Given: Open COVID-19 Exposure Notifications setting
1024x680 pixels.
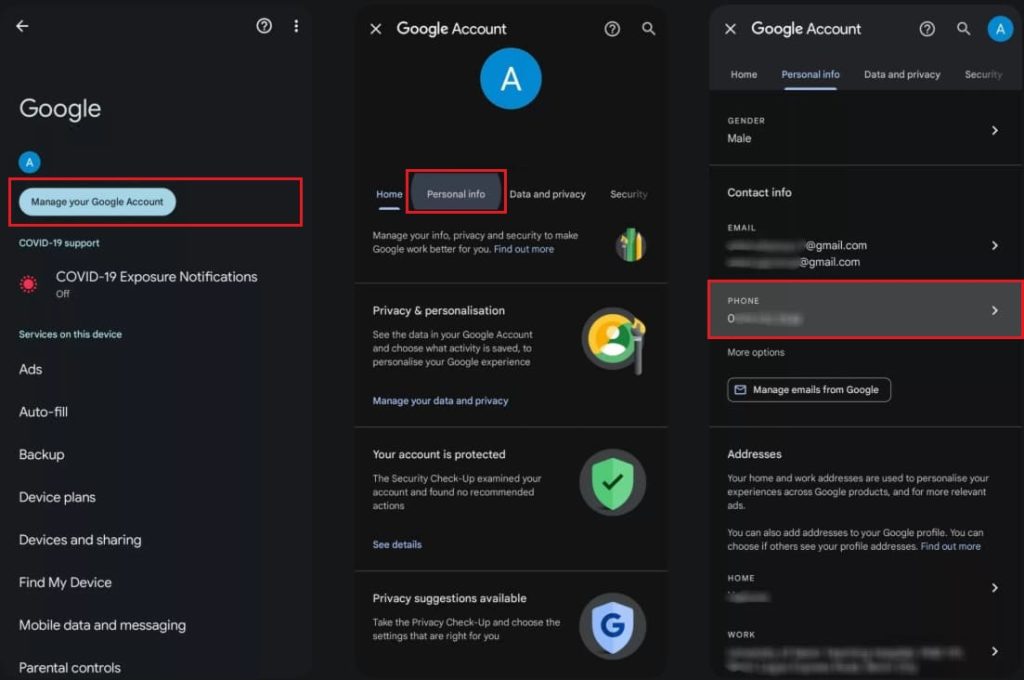Looking at the screenshot, I should tap(156, 283).
